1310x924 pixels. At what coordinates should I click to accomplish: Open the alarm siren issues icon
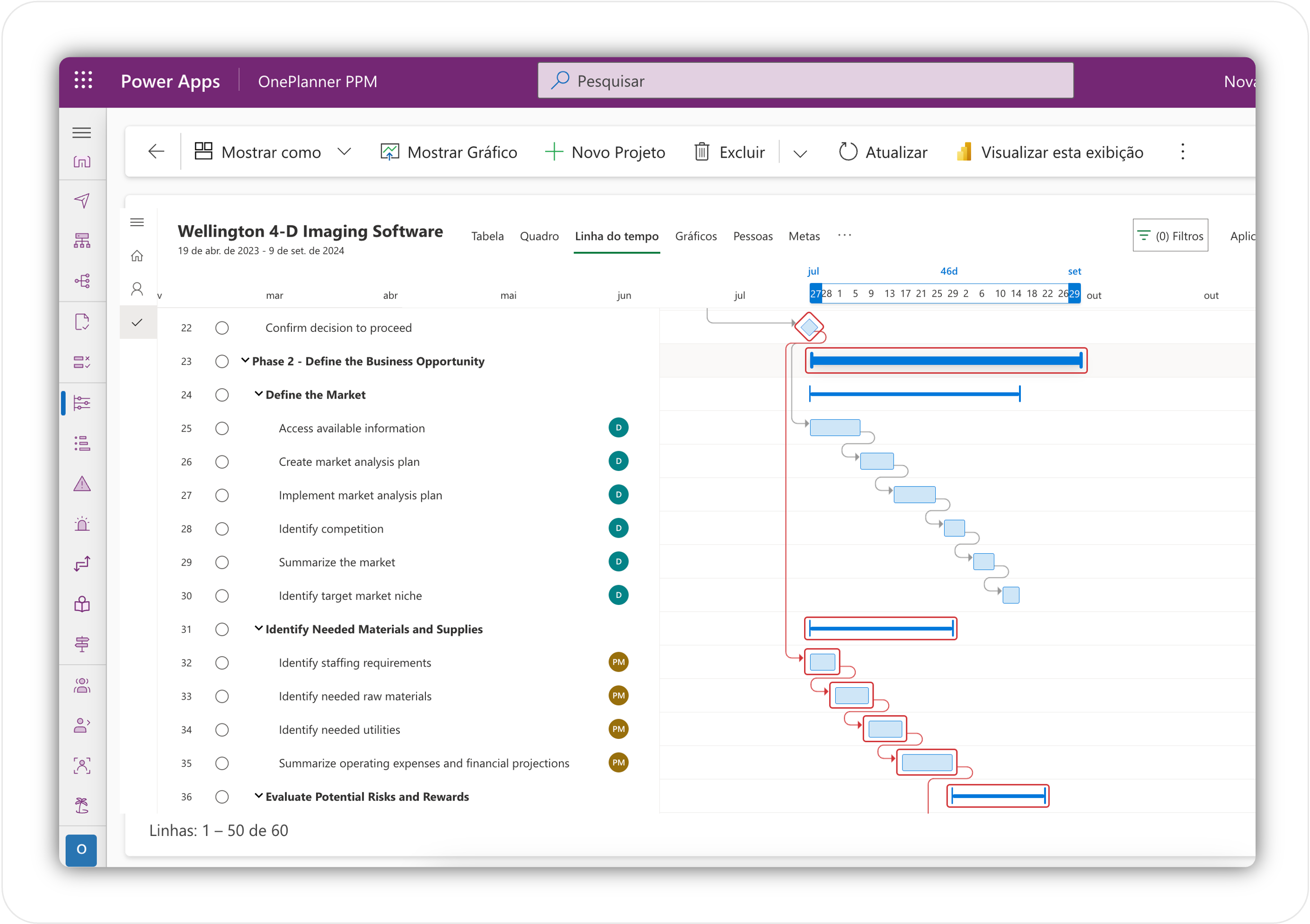point(81,524)
